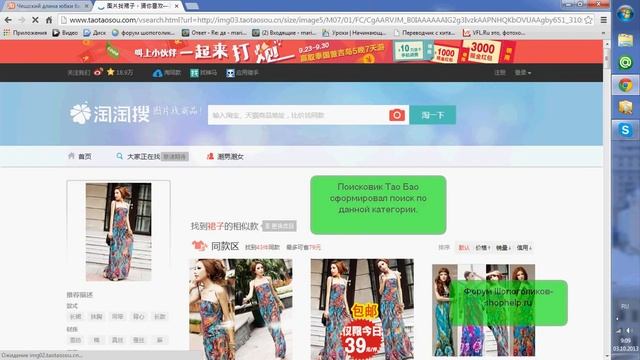The image size is (640, 360).
Task: Click the greyed-out forward arrow
Action: pyautogui.click(x=22, y=20)
